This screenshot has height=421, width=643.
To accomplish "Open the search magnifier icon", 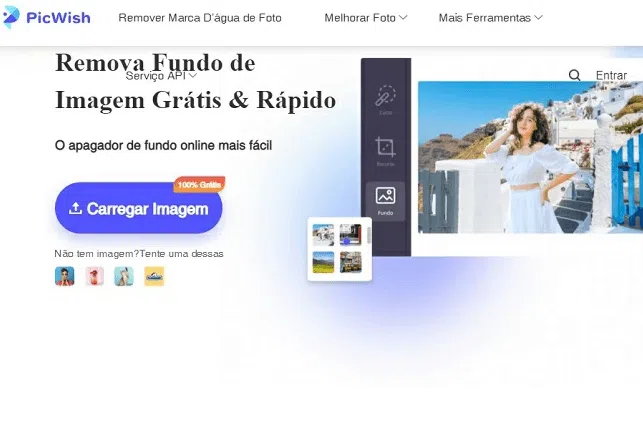I will coord(575,75).
